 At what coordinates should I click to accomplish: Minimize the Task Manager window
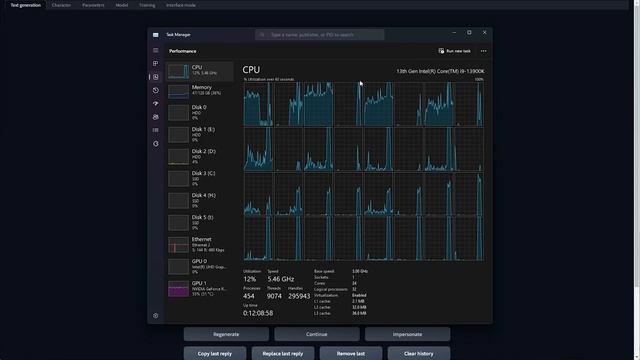click(x=454, y=33)
